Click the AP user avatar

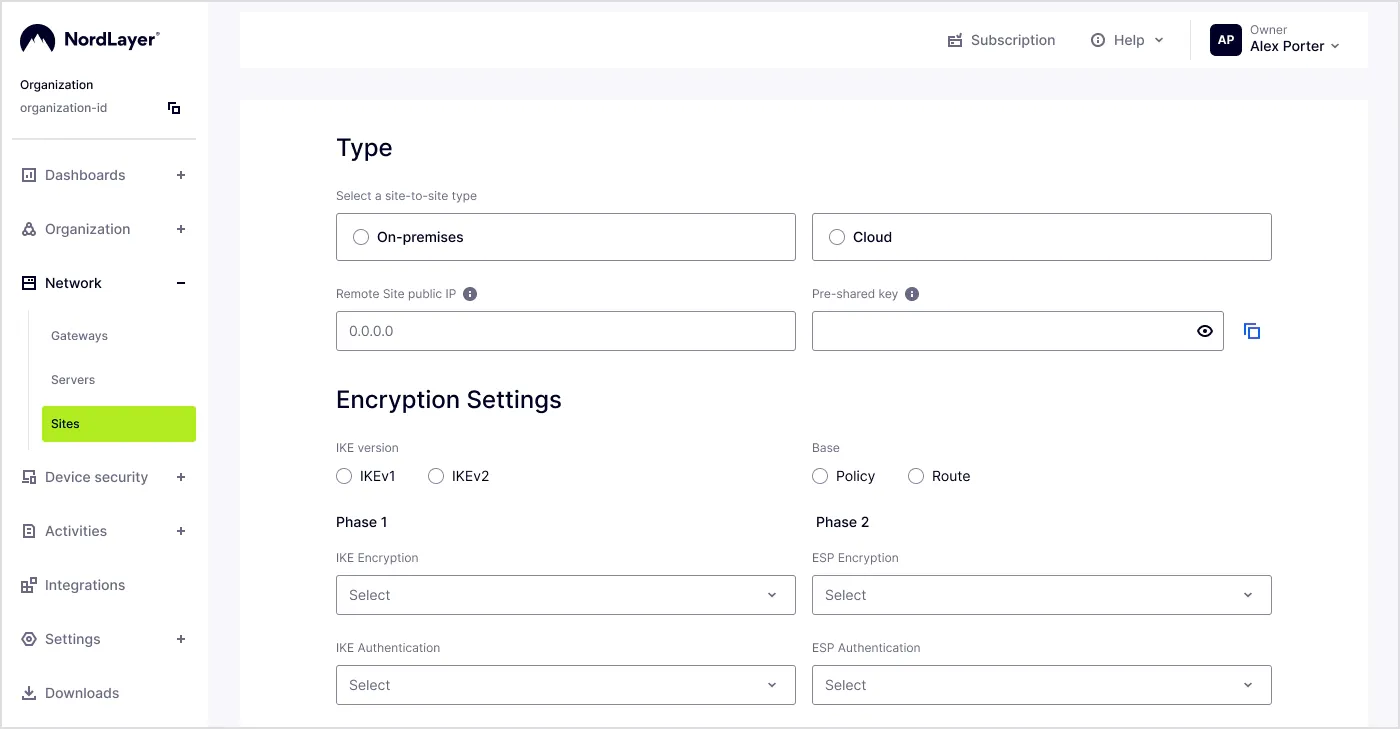pyautogui.click(x=1226, y=40)
